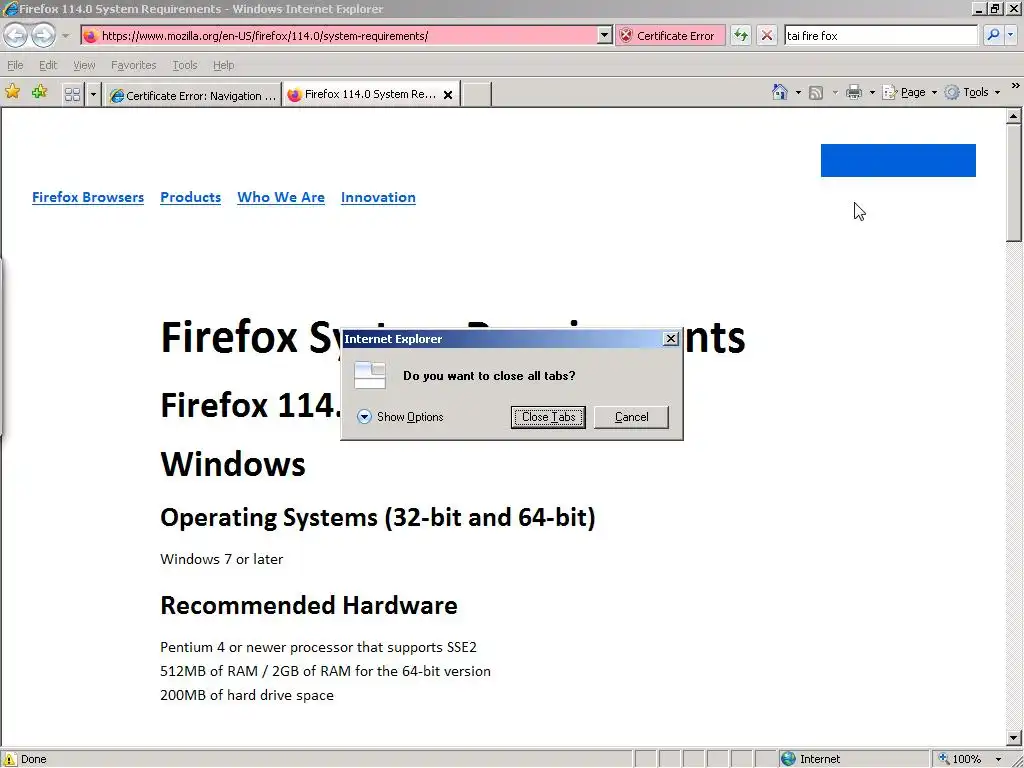This screenshot has width=1024, height=768.
Task: Open Favorites Center star icon
Action: (12, 92)
